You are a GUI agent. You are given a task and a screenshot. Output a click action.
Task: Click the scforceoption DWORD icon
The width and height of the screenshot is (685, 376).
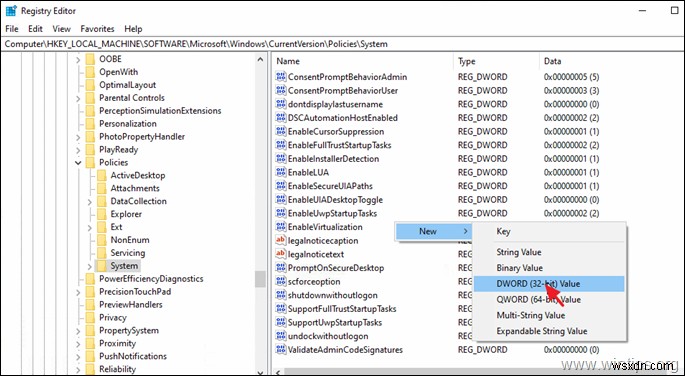coord(280,281)
